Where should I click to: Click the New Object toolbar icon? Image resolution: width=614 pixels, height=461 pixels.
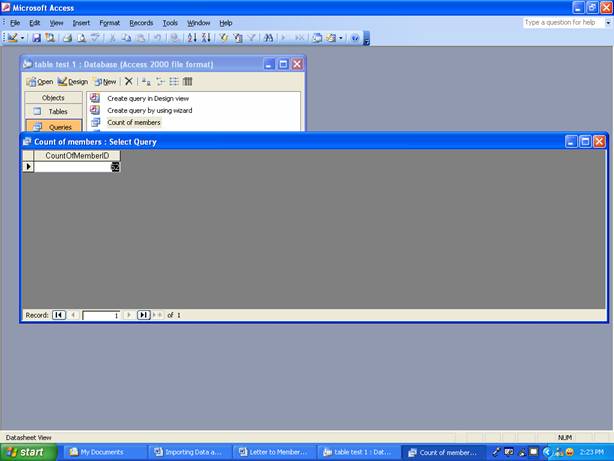point(331,38)
